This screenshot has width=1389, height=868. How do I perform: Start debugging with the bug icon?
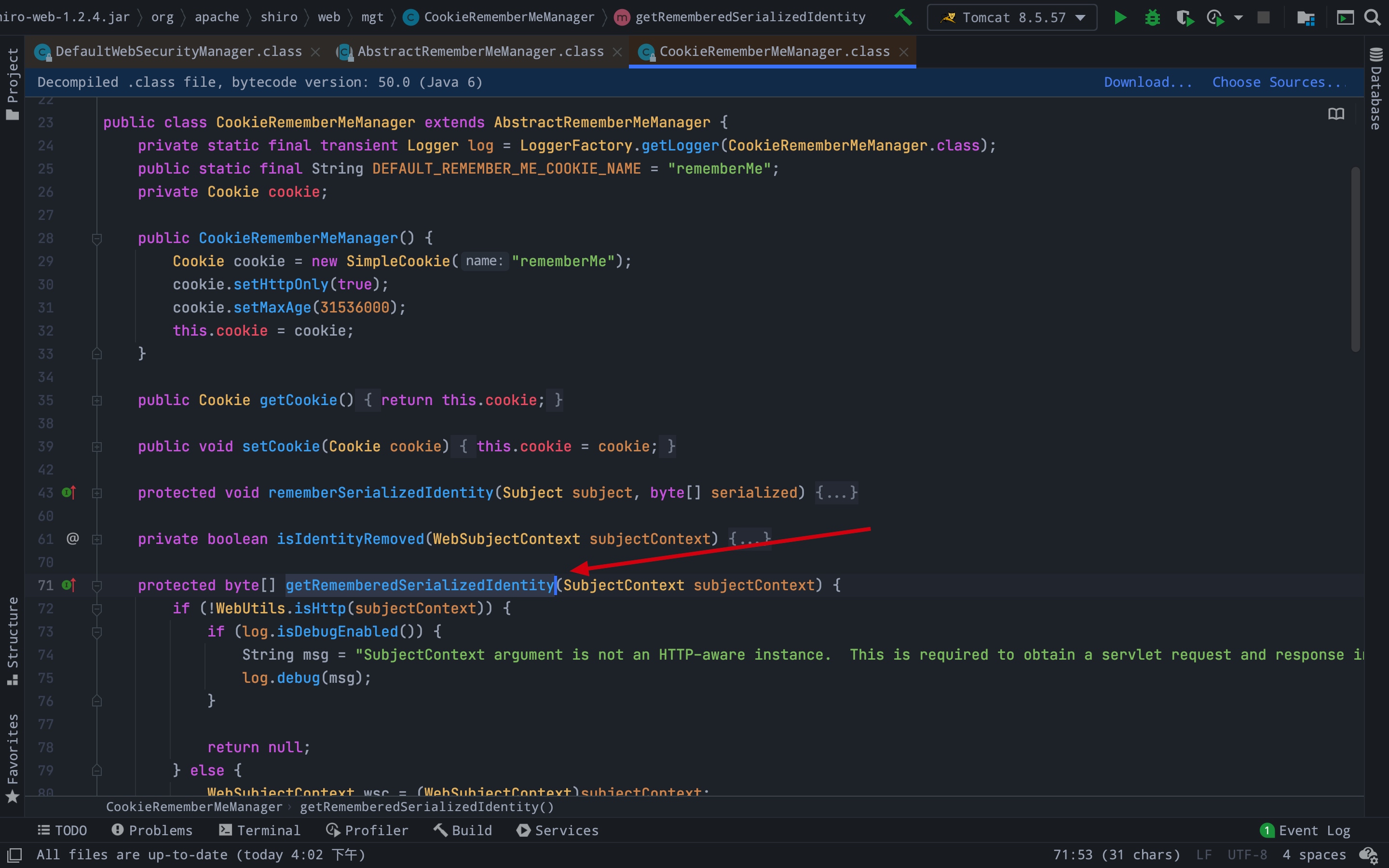(1152, 17)
